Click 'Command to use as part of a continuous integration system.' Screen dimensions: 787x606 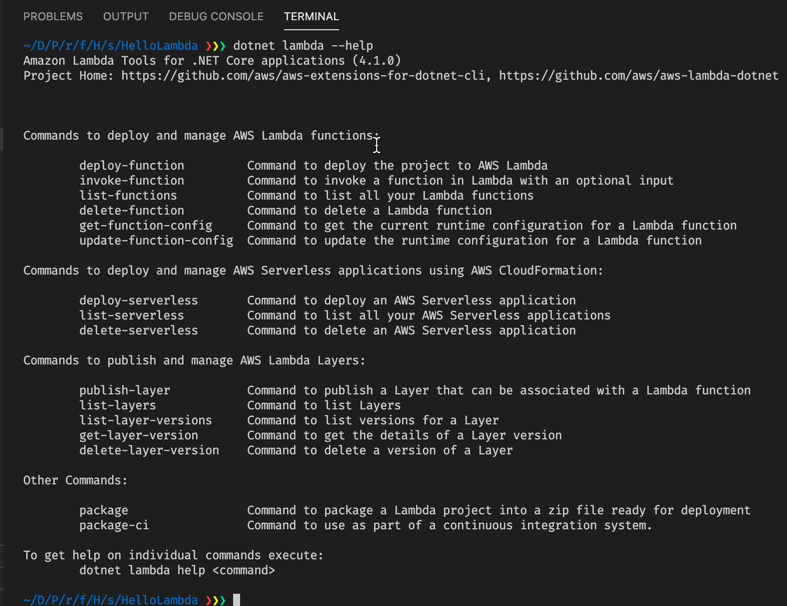[x=449, y=526]
